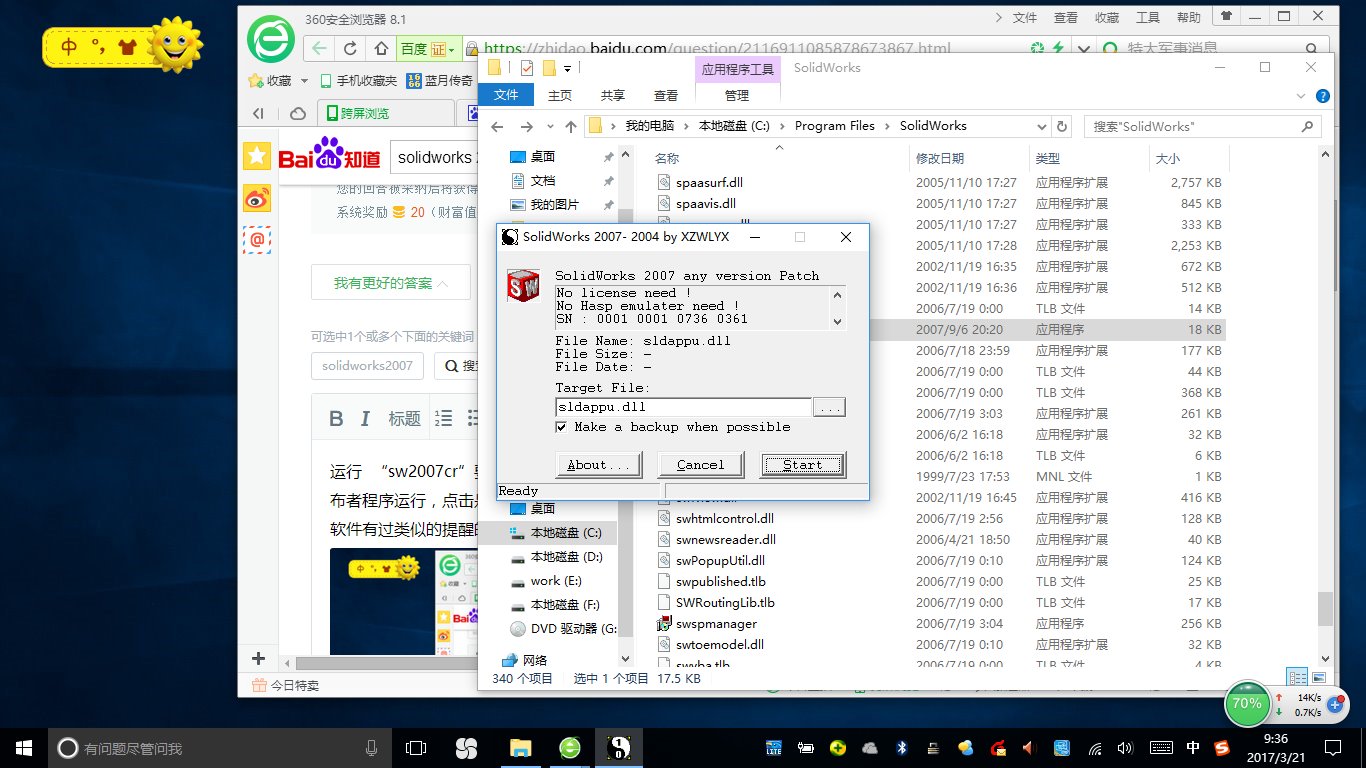Screen dimensions: 1366x768
Task: Switch to the 主页 ribbon tab
Action: pos(559,94)
